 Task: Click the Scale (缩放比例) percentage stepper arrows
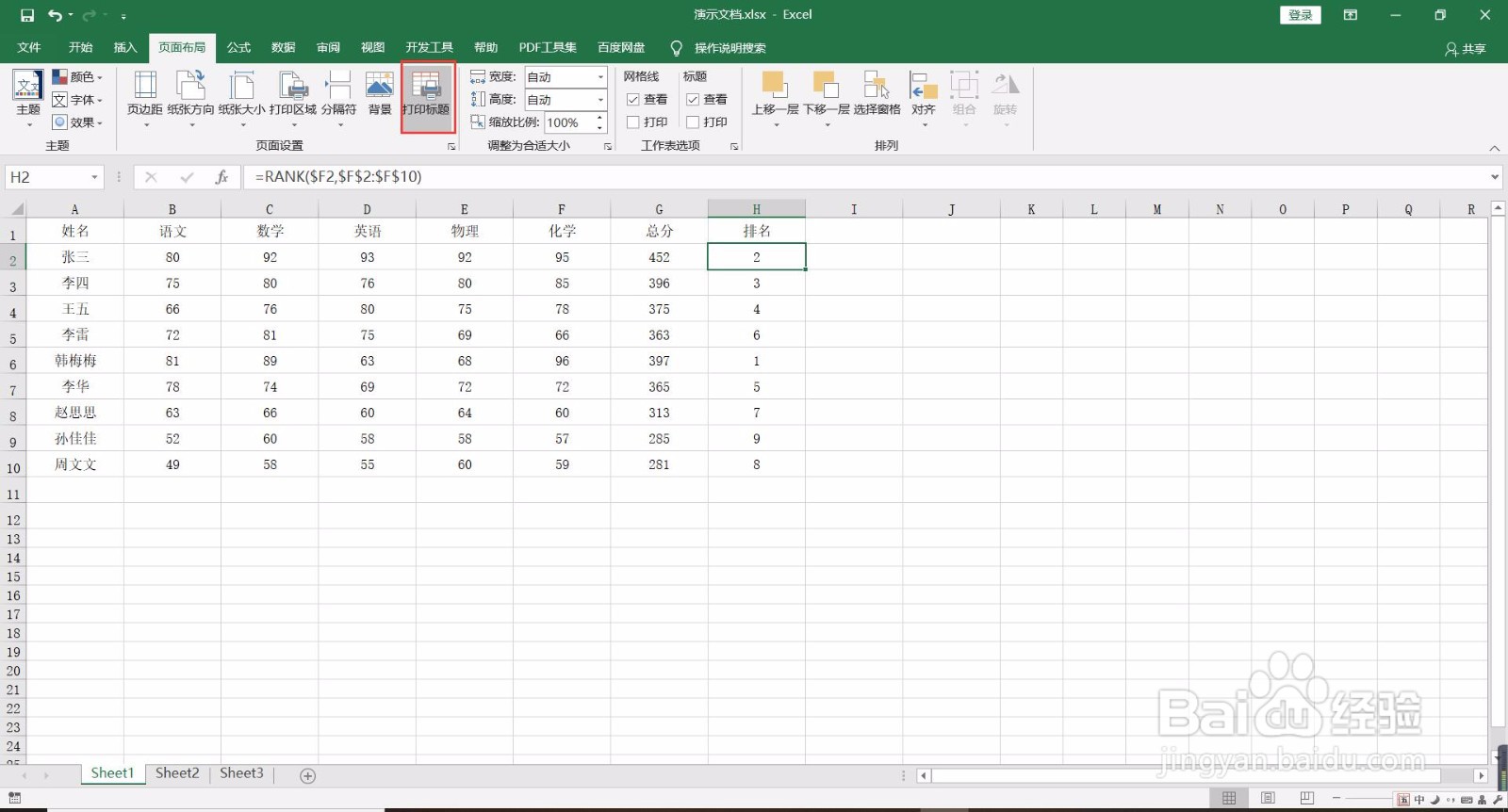pyautogui.click(x=599, y=122)
